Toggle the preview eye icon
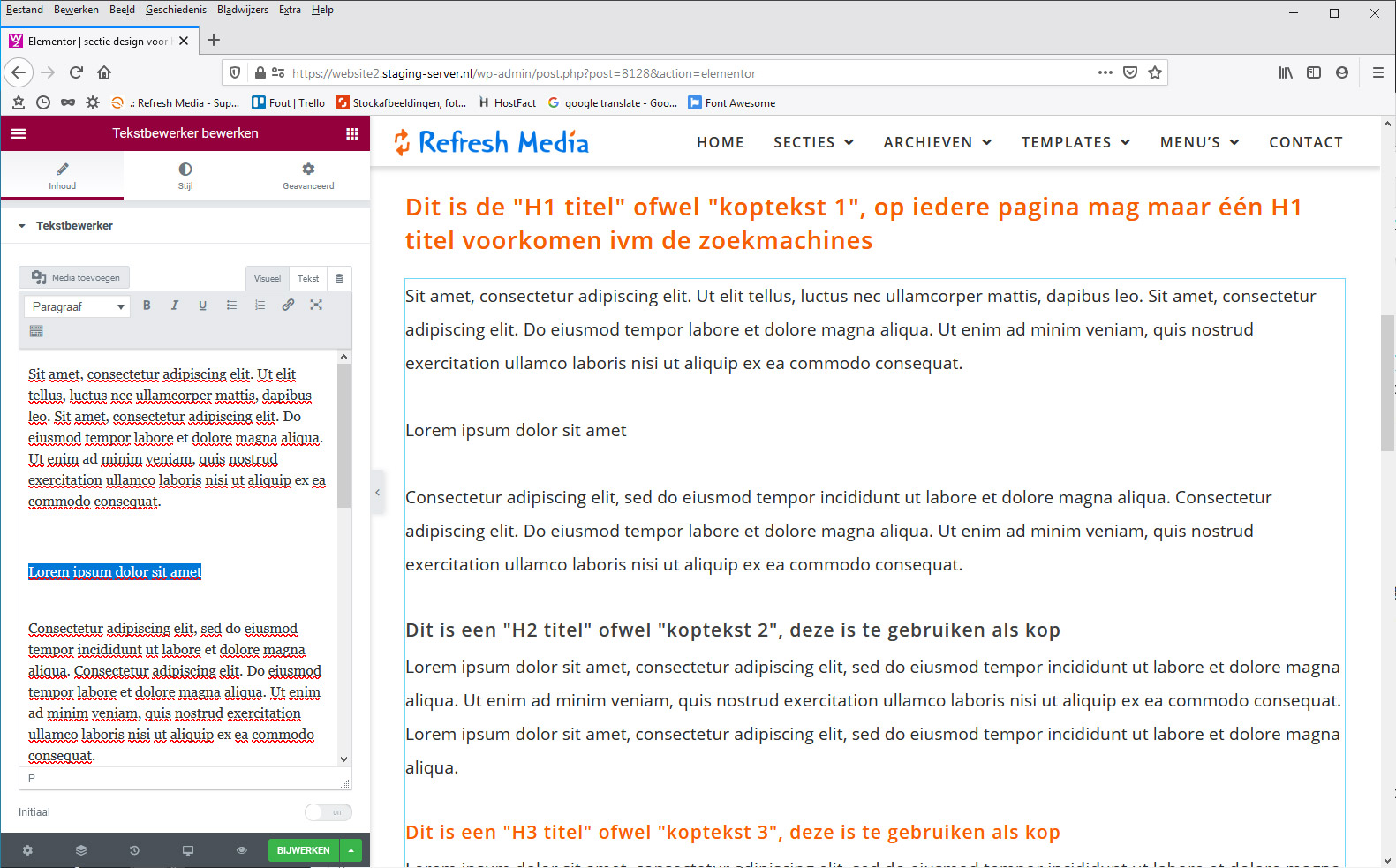The height and width of the screenshot is (868, 1396). (241, 850)
